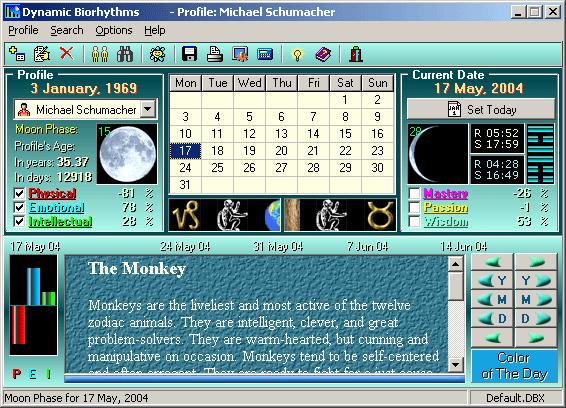Click the light bulb tip icon
566x408 pixels.
click(x=297, y=55)
